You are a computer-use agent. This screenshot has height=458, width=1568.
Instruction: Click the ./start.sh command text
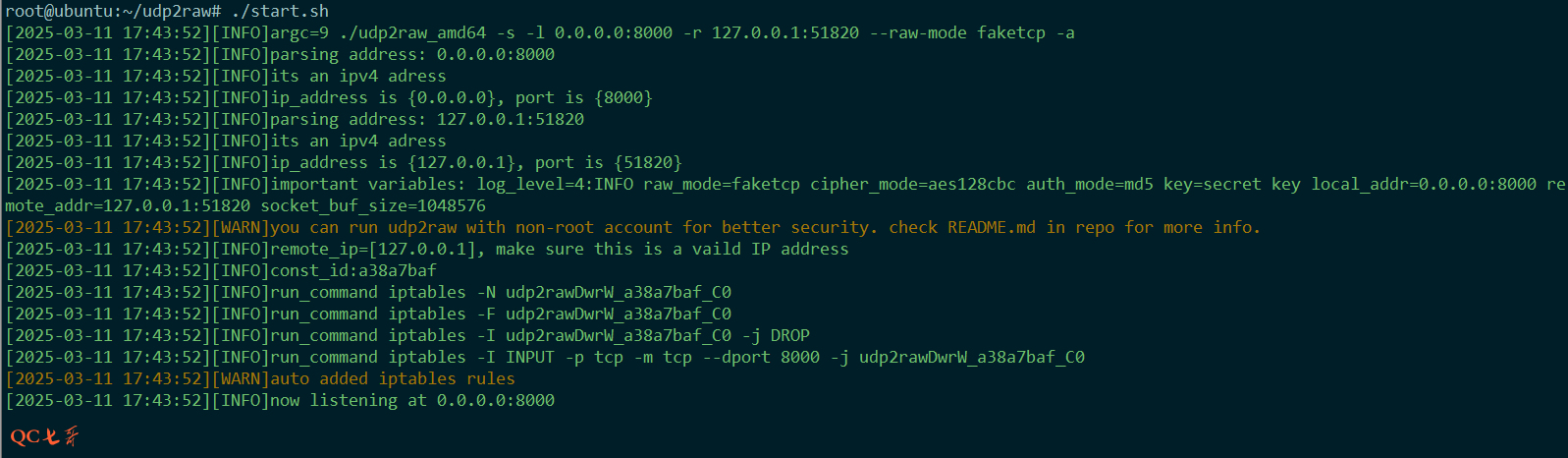280,11
